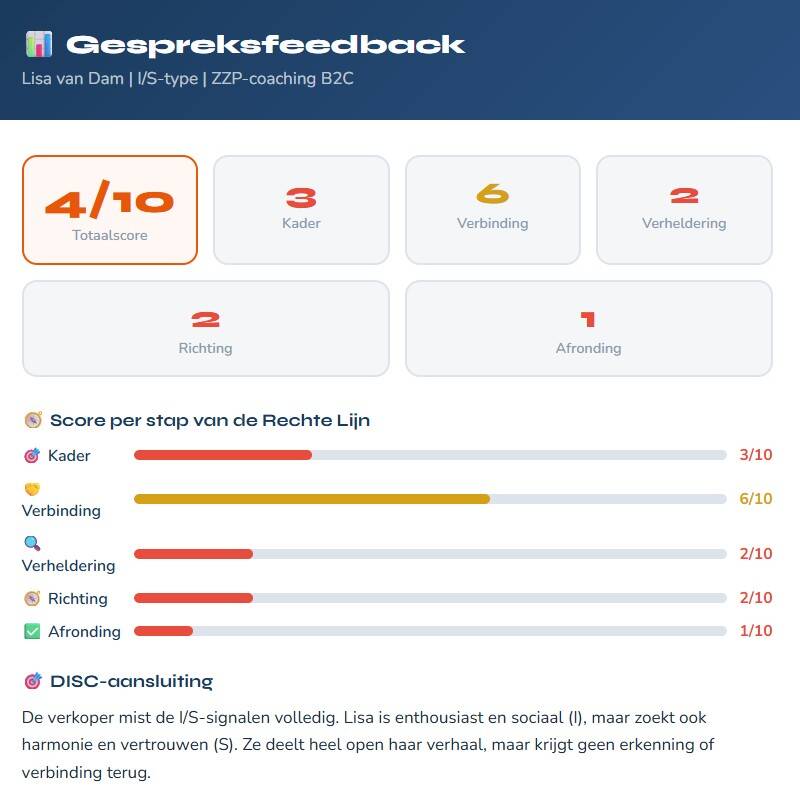
Task: Click the target icon beside Kader row
Action: point(32,456)
